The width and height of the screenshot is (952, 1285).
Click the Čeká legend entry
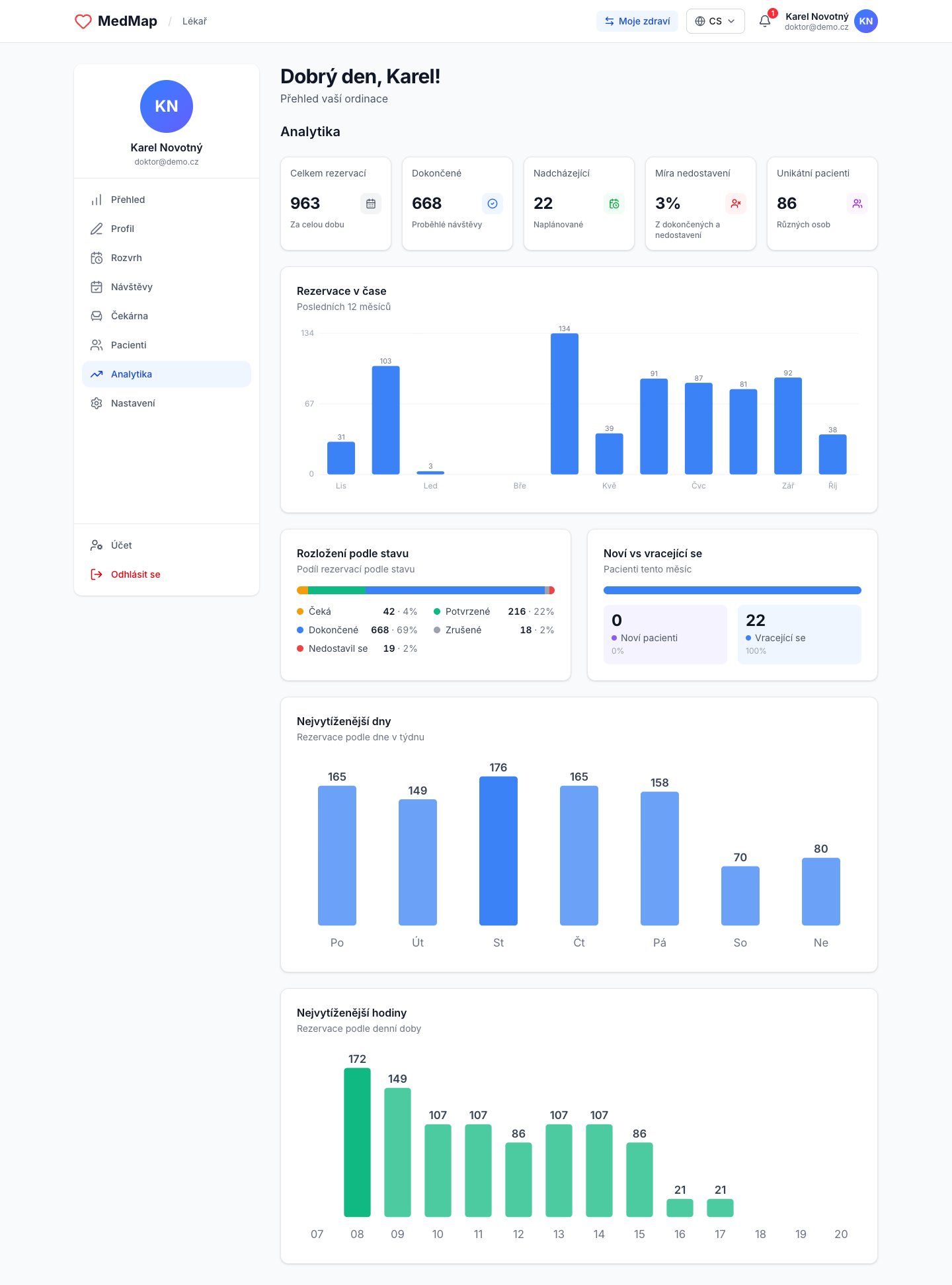pos(357,611)
